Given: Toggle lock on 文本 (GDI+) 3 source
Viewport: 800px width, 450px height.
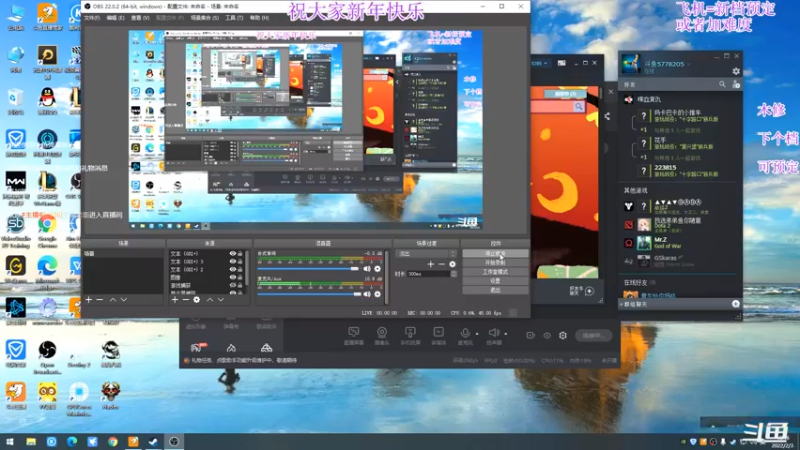Looking at the screenshot, I should pos(240,262).
